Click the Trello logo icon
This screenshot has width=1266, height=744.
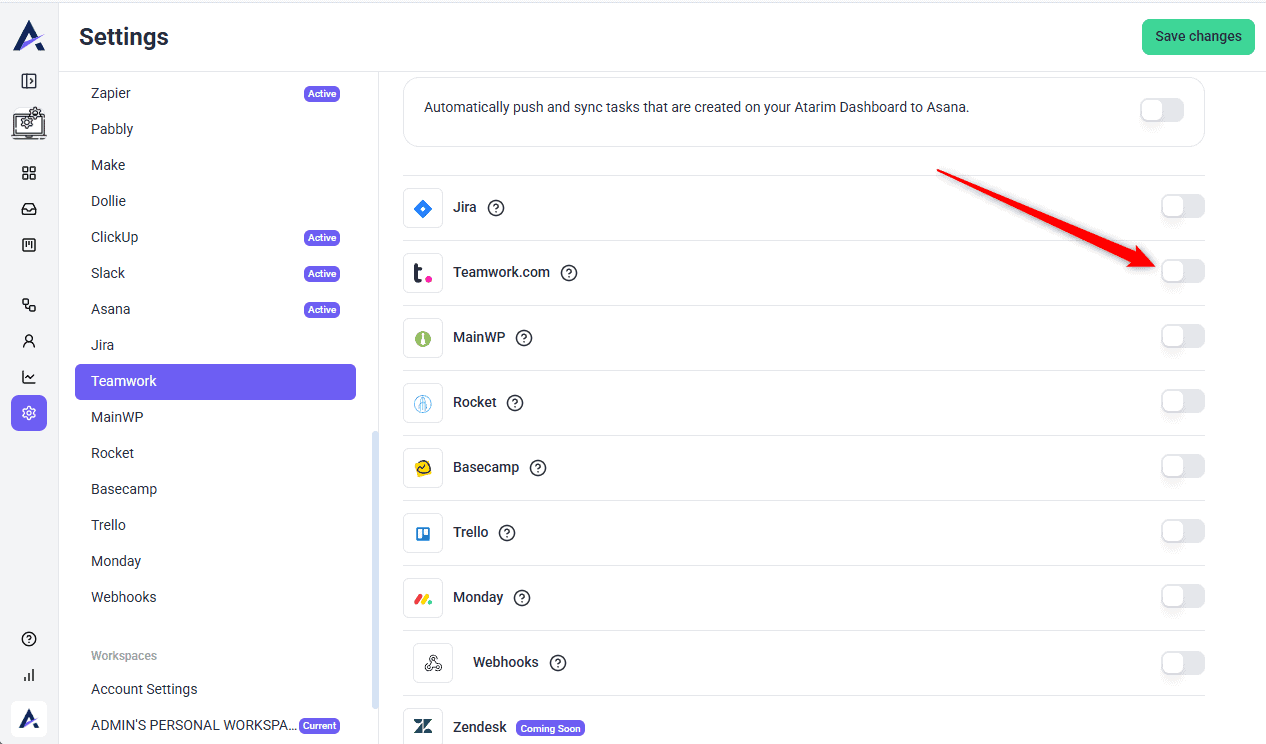coord(423,533)
